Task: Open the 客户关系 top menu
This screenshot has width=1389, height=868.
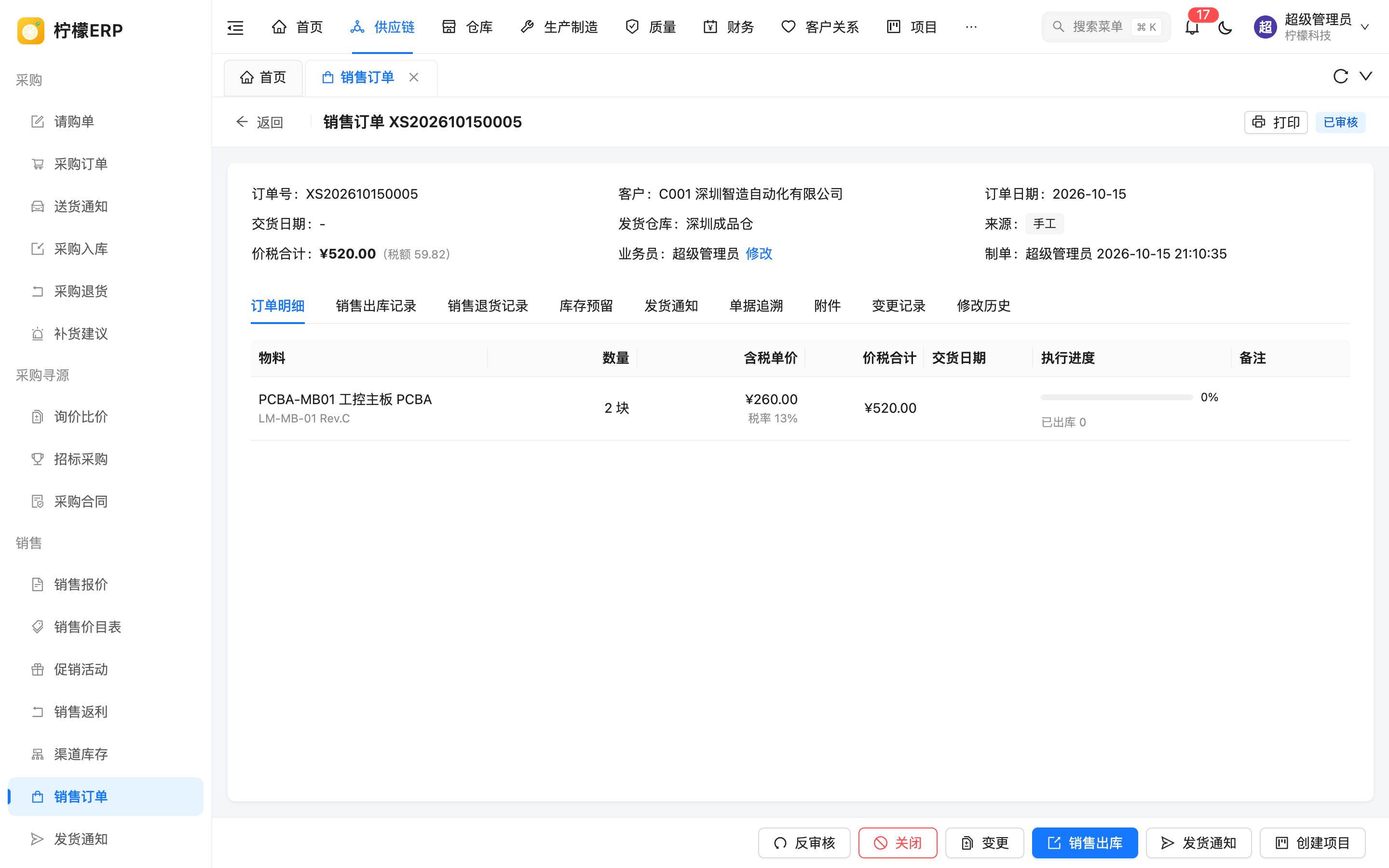Action: pyautogui.click(x=820, y=27)
